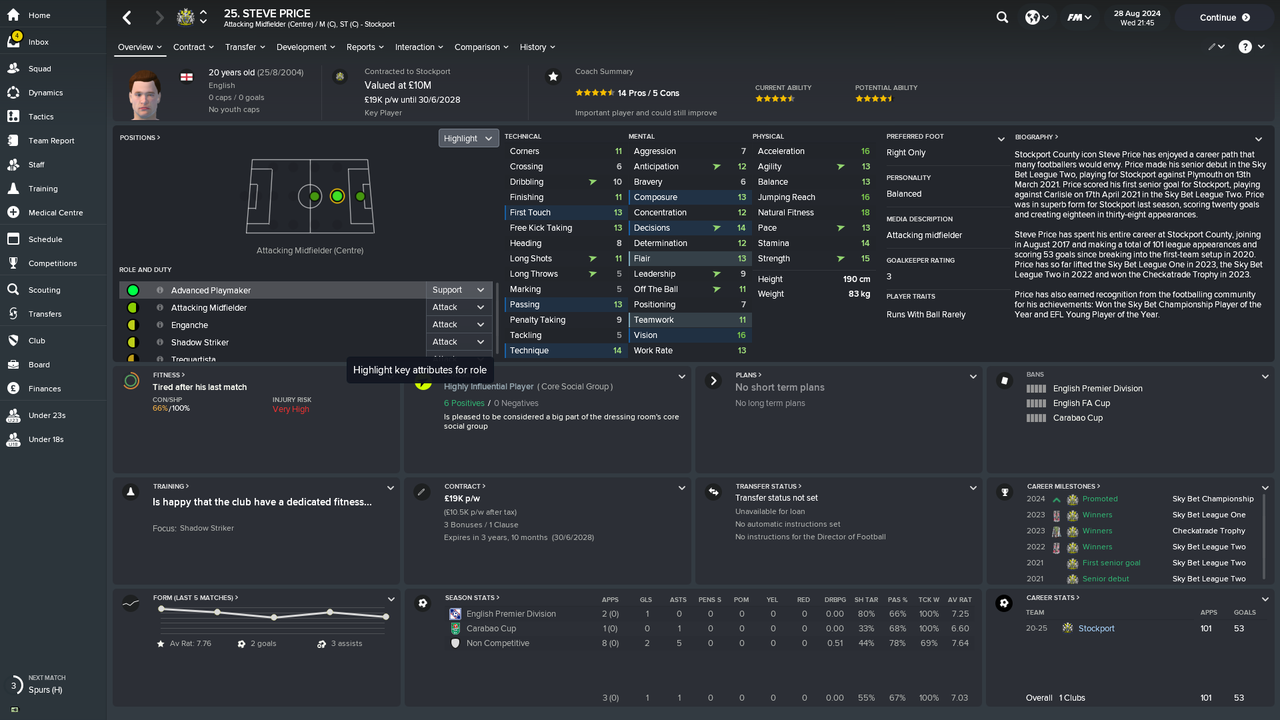Open the Highlight dropdown above the pitch

point(468,137)
